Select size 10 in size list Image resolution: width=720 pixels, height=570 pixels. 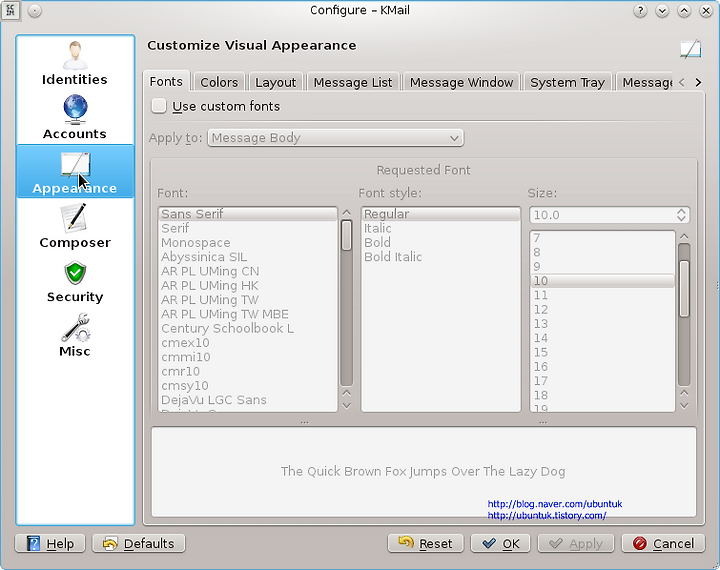click(602, 281)
